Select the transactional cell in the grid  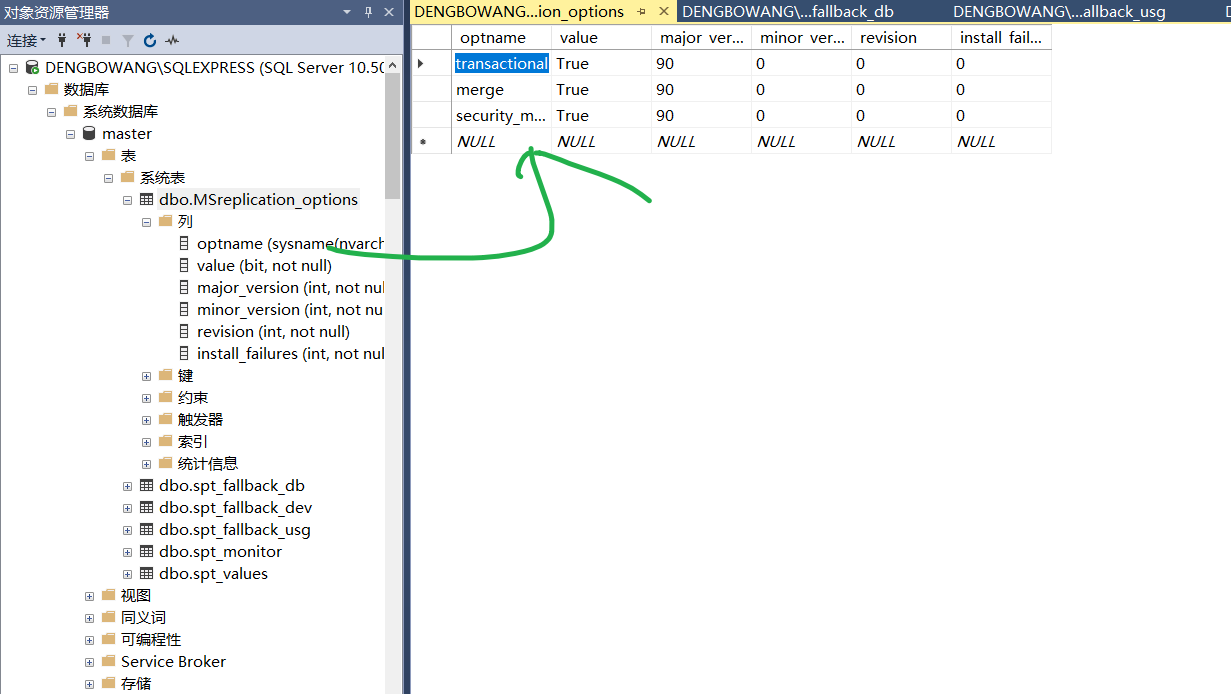(501, 63)
